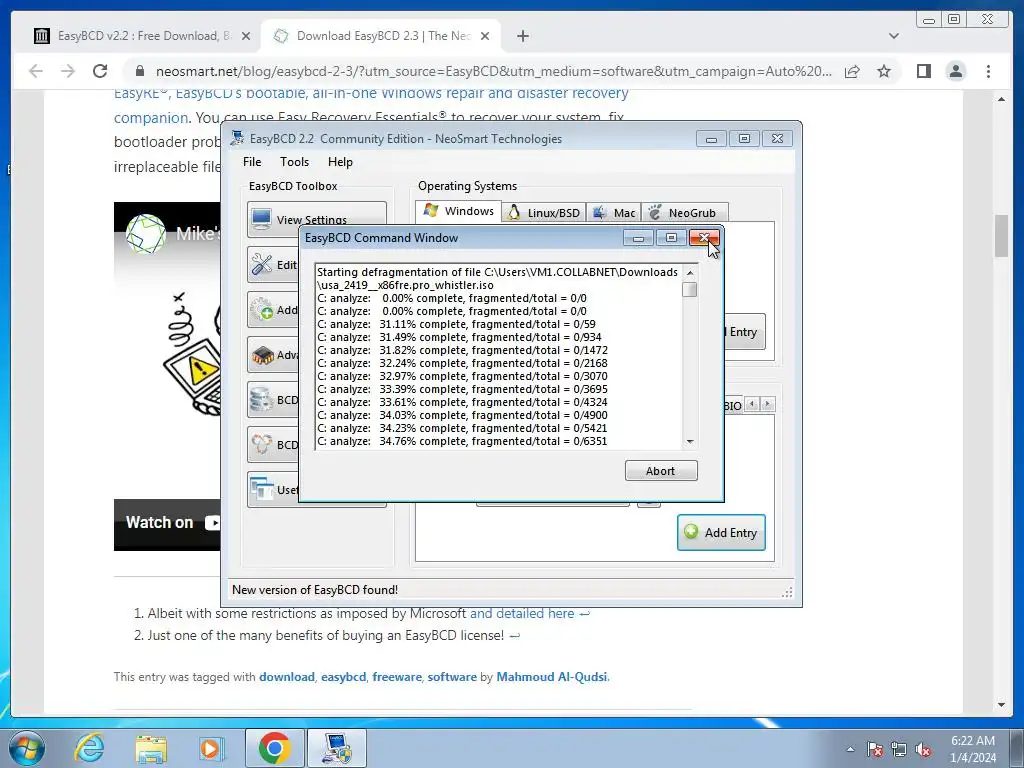
Task: Click the network tray icon
Action: point(899,749)
